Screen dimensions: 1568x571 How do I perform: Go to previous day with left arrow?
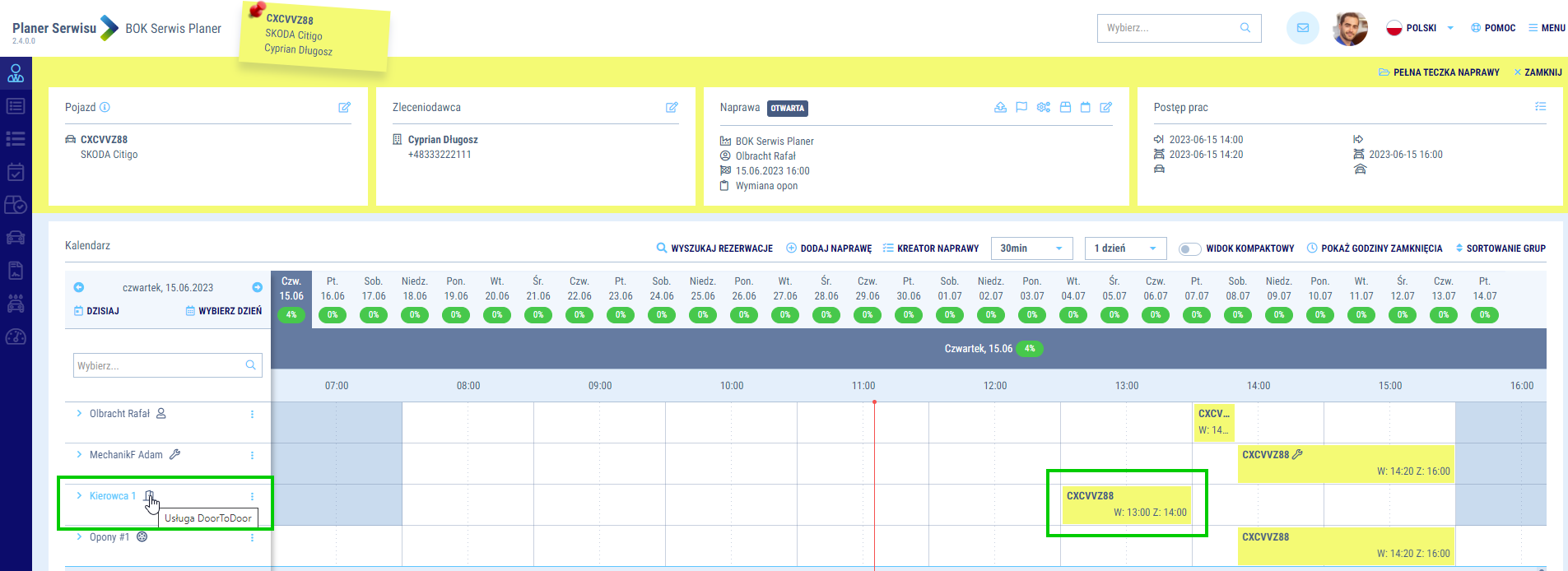point(79,287)
